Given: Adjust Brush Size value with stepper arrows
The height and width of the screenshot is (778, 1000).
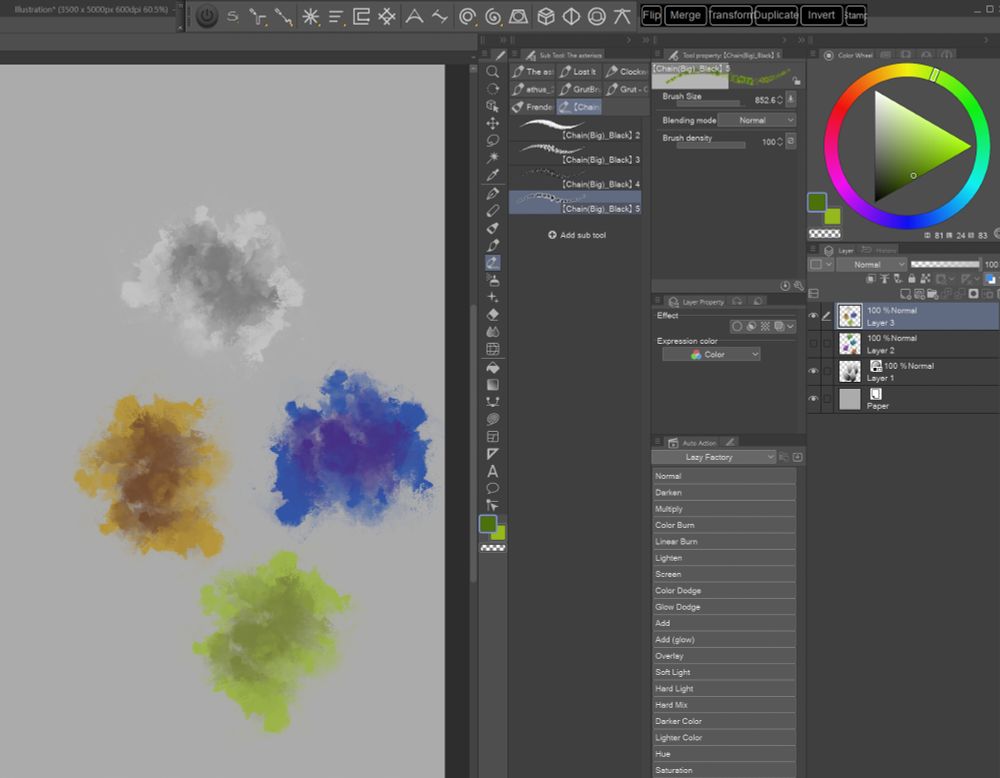Looking at the screenshot, I should 780,99.
